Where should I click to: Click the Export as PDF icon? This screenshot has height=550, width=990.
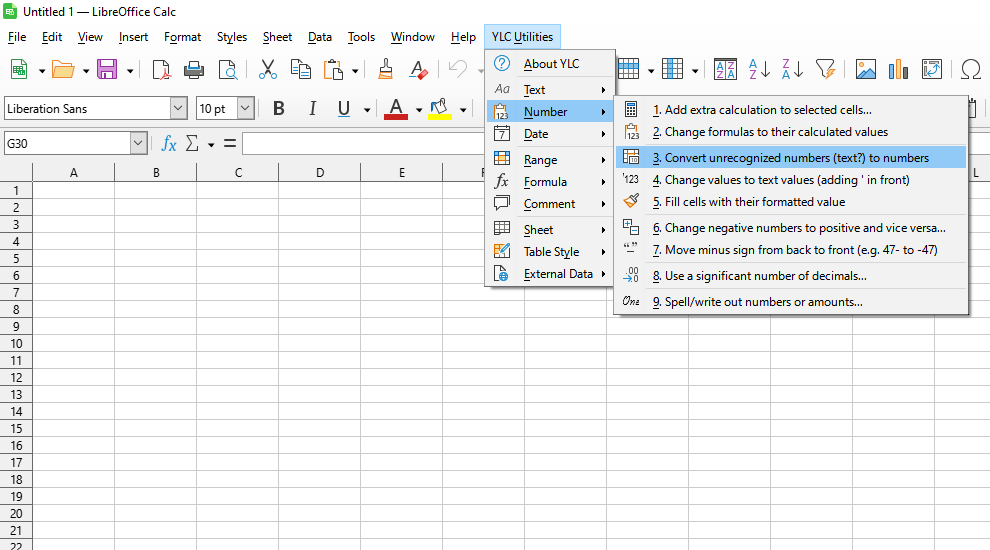[161, 69]
